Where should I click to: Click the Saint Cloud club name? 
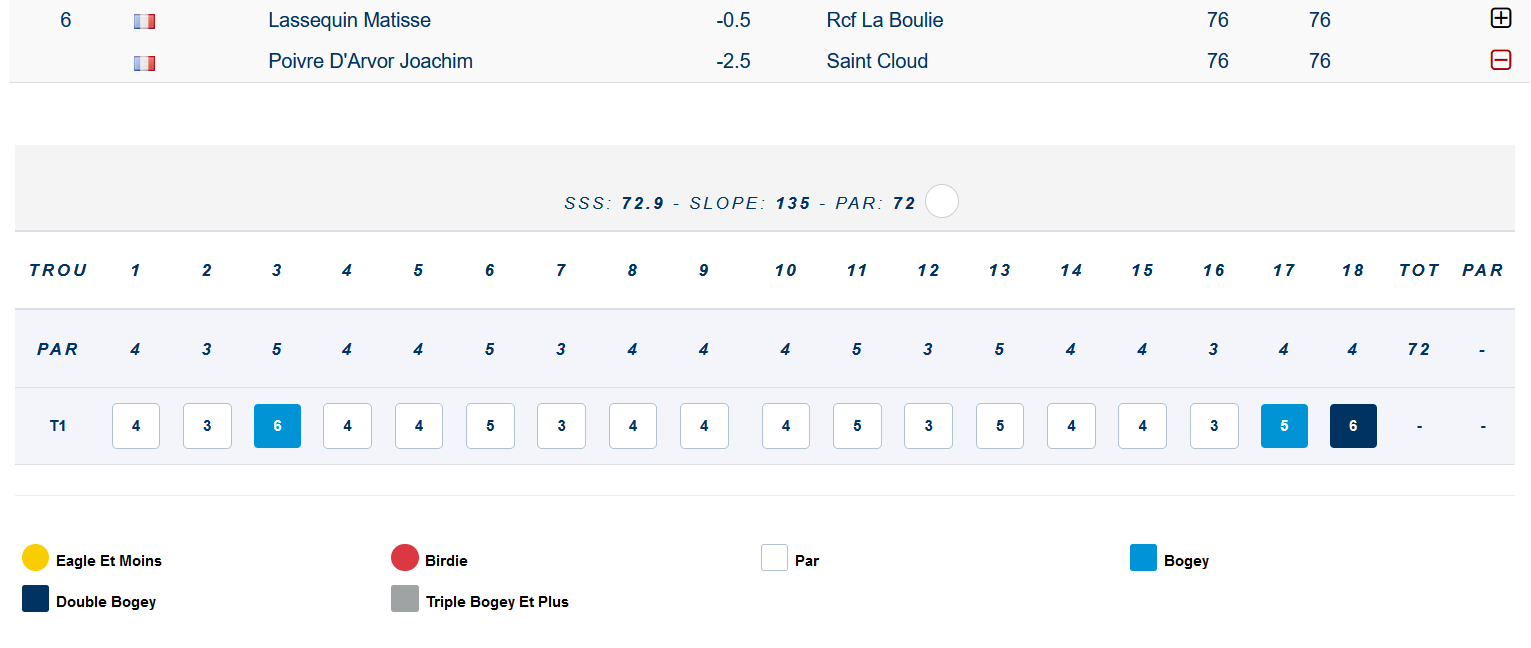click(x=877, y=61)
